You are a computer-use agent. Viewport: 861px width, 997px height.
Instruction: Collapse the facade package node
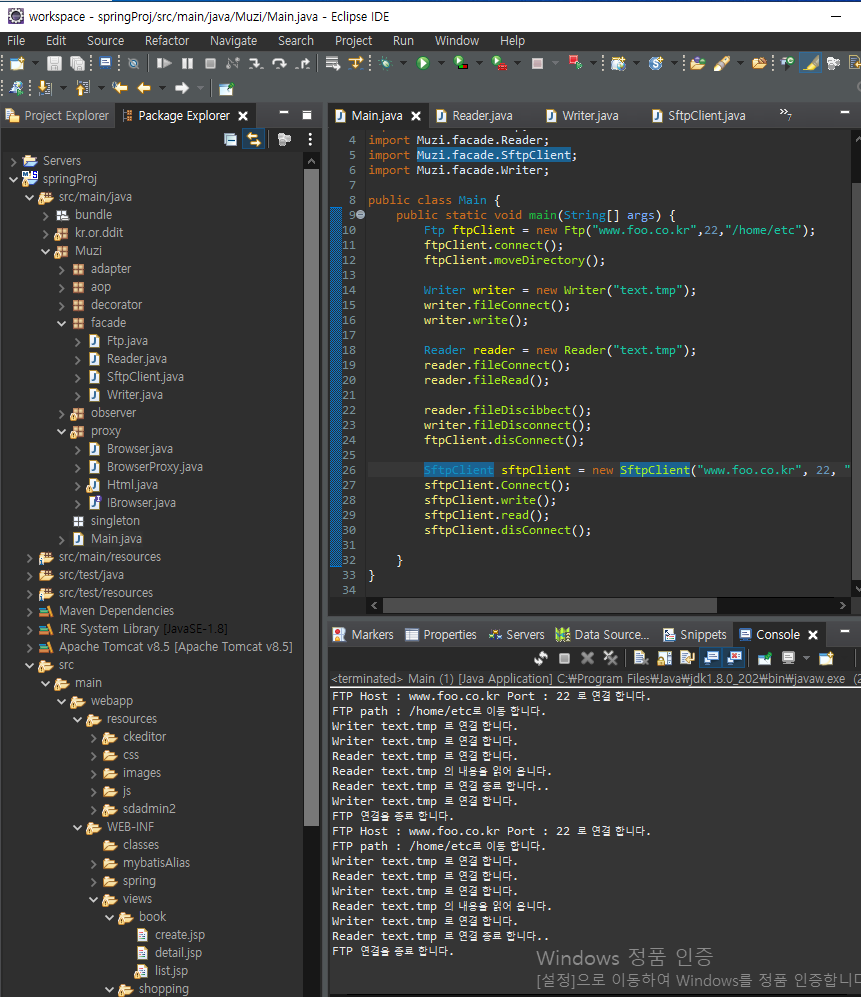pos(63,323)
